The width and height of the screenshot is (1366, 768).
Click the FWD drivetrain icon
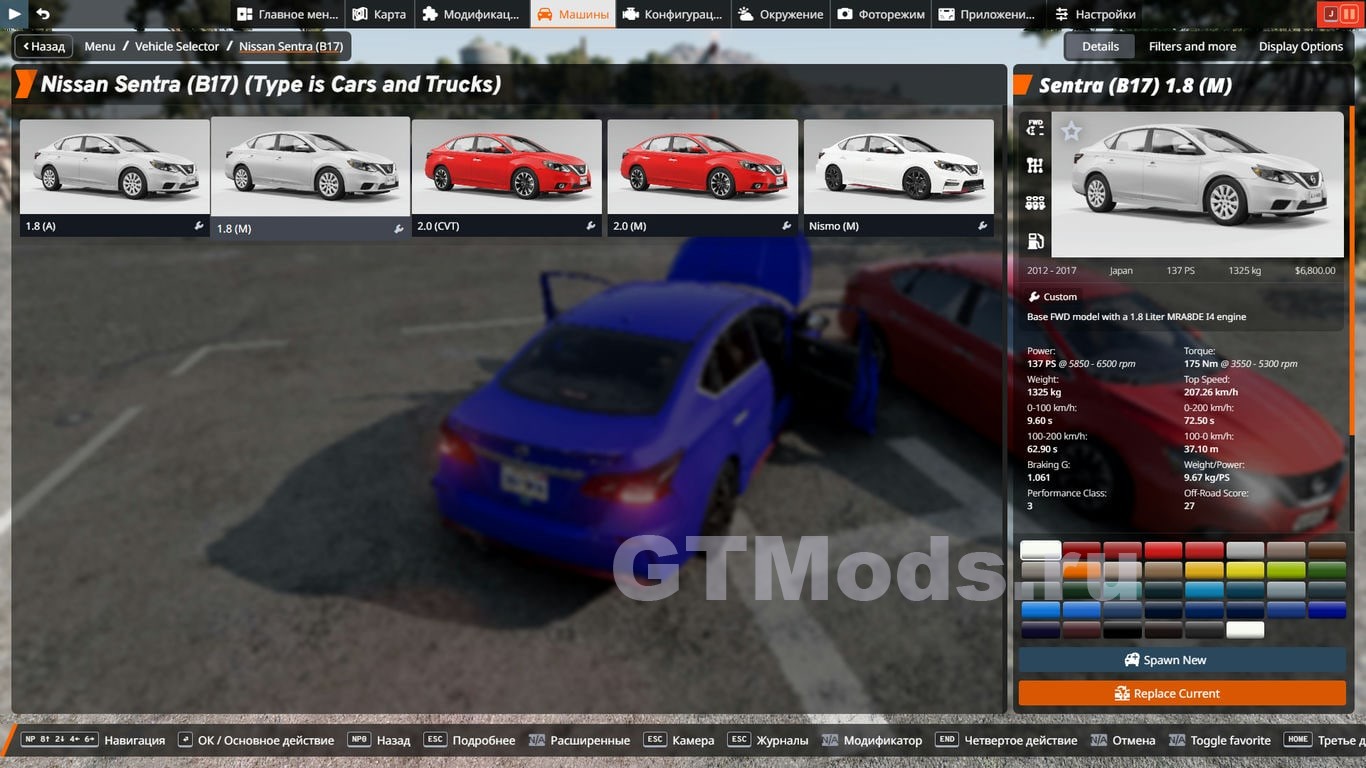click(x=1035, y=128)
